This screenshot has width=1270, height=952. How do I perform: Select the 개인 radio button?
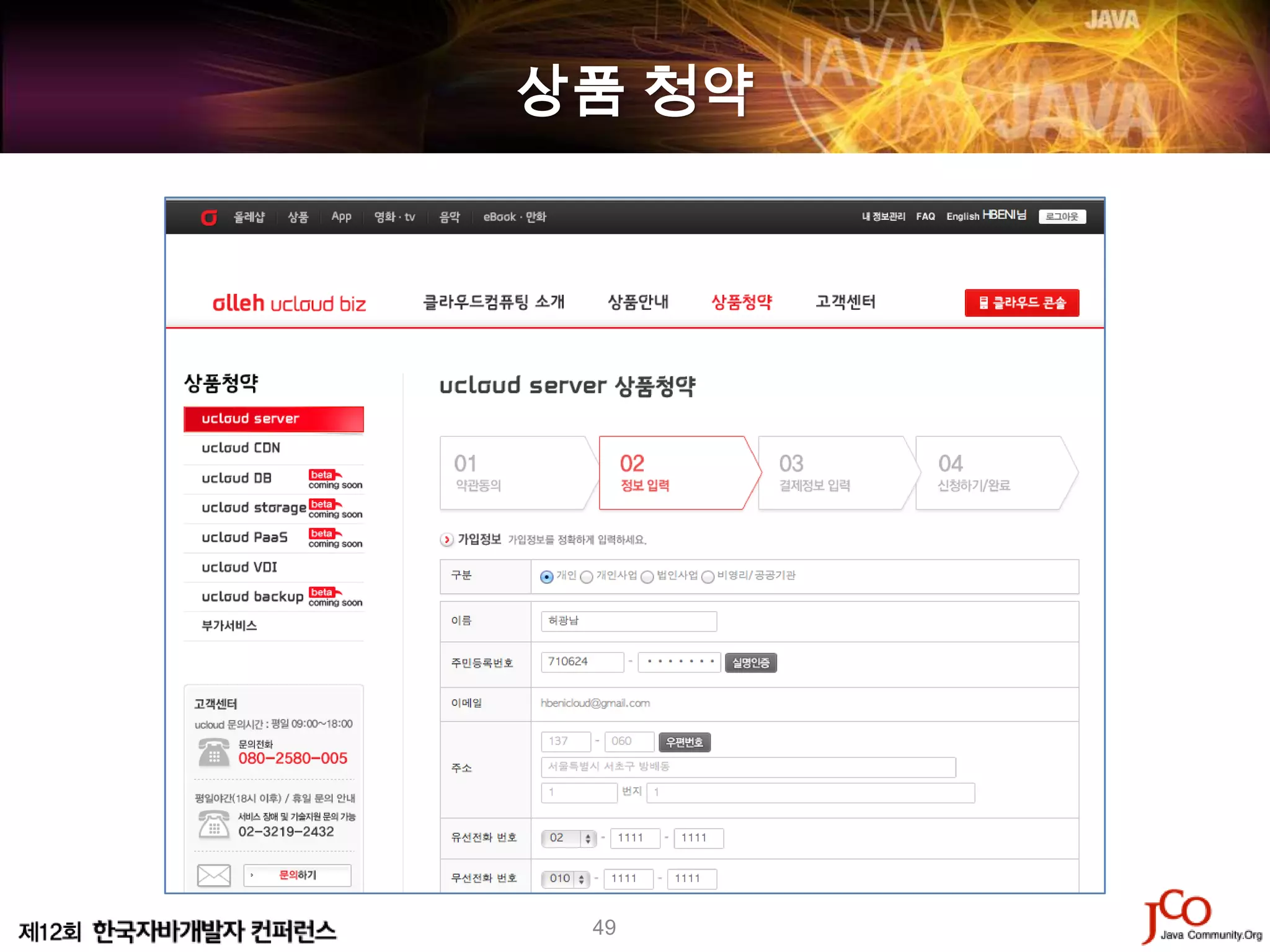click(546, 577)
